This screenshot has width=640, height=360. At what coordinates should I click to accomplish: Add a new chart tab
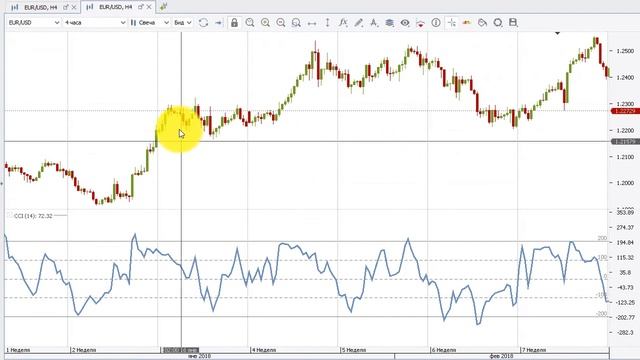point(163,7)
